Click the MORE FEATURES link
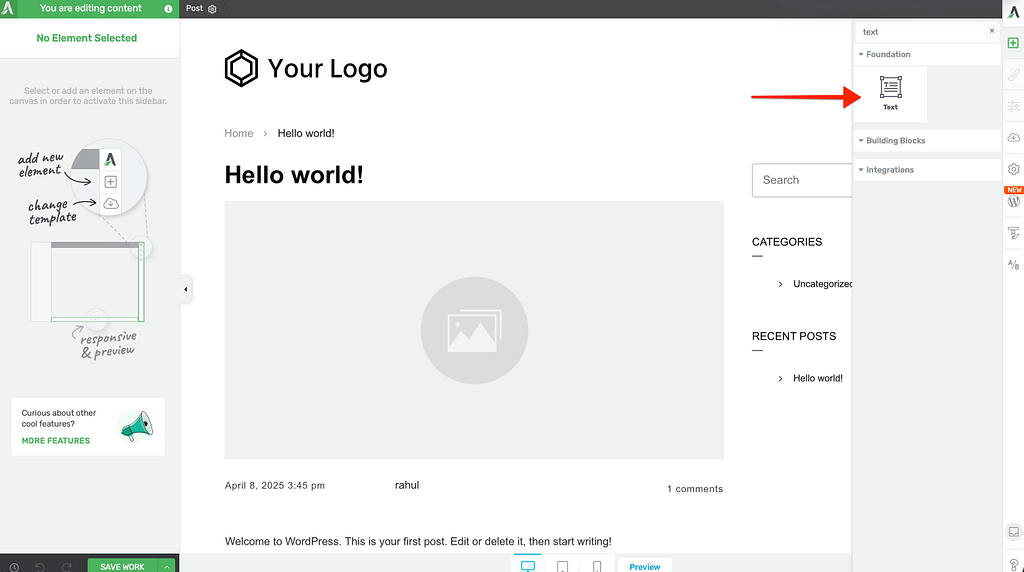The width and height of the screenshot is (1024, 572). [x=56, y=441]
